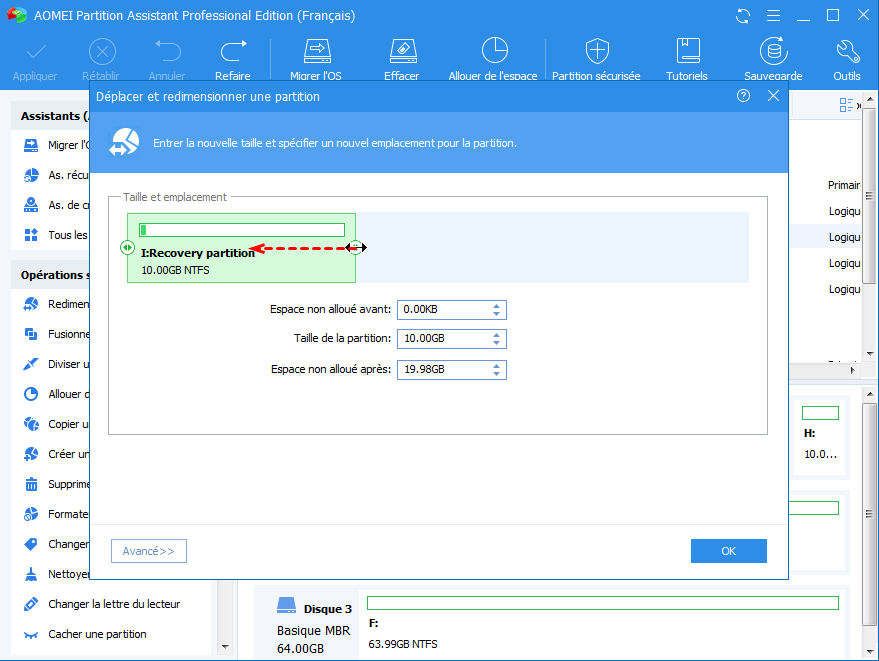This screenshot has width=879, height=661.
Task: Select the H: partition block
Action: (820, 436)
